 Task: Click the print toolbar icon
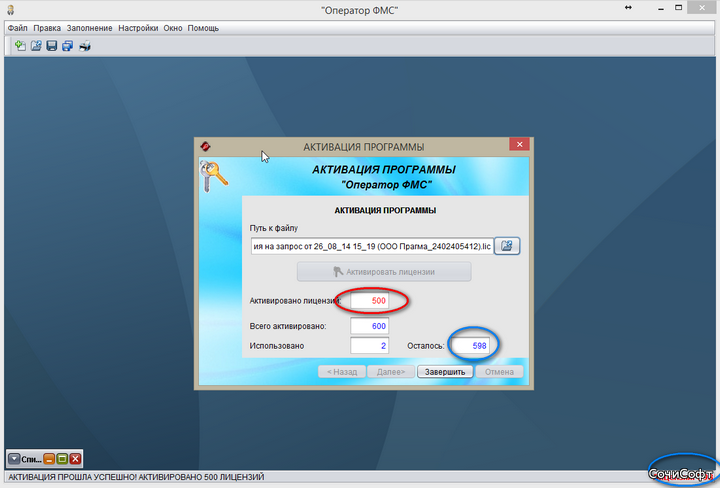pos(85,45)
